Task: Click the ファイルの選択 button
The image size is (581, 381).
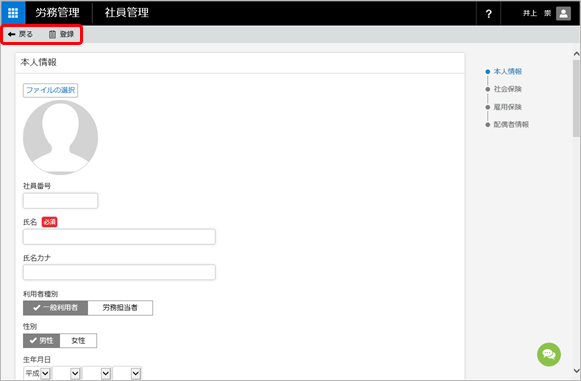Action: 50,90
